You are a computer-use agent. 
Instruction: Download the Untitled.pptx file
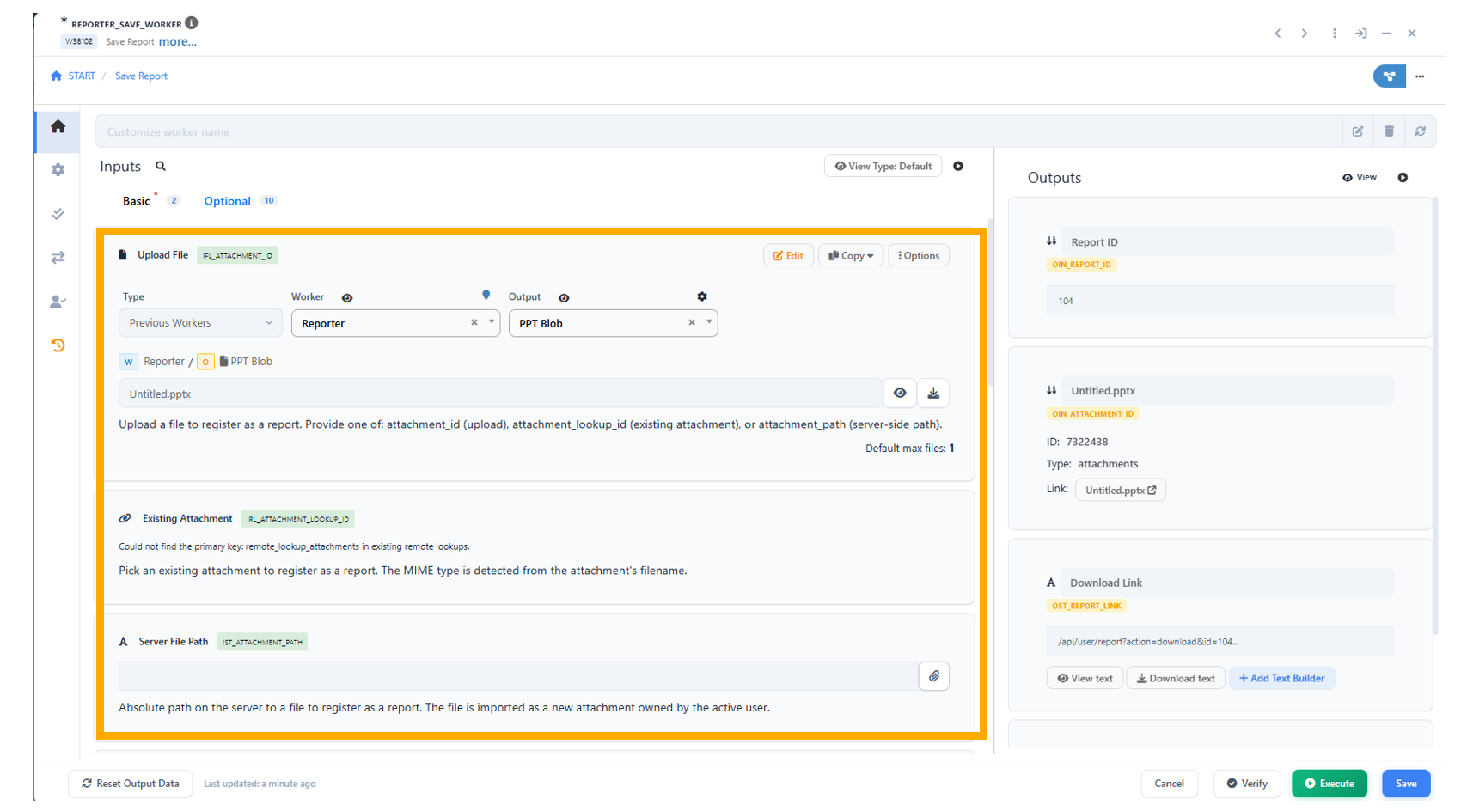coord(933,394)
